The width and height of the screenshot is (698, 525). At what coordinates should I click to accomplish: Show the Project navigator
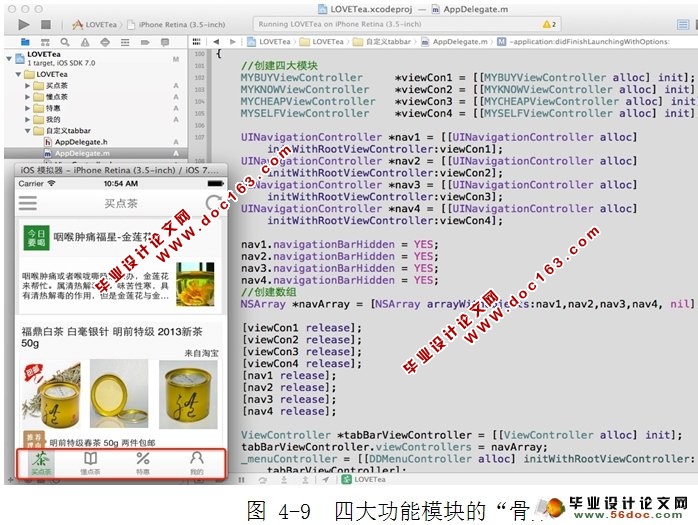pos(25,42)
